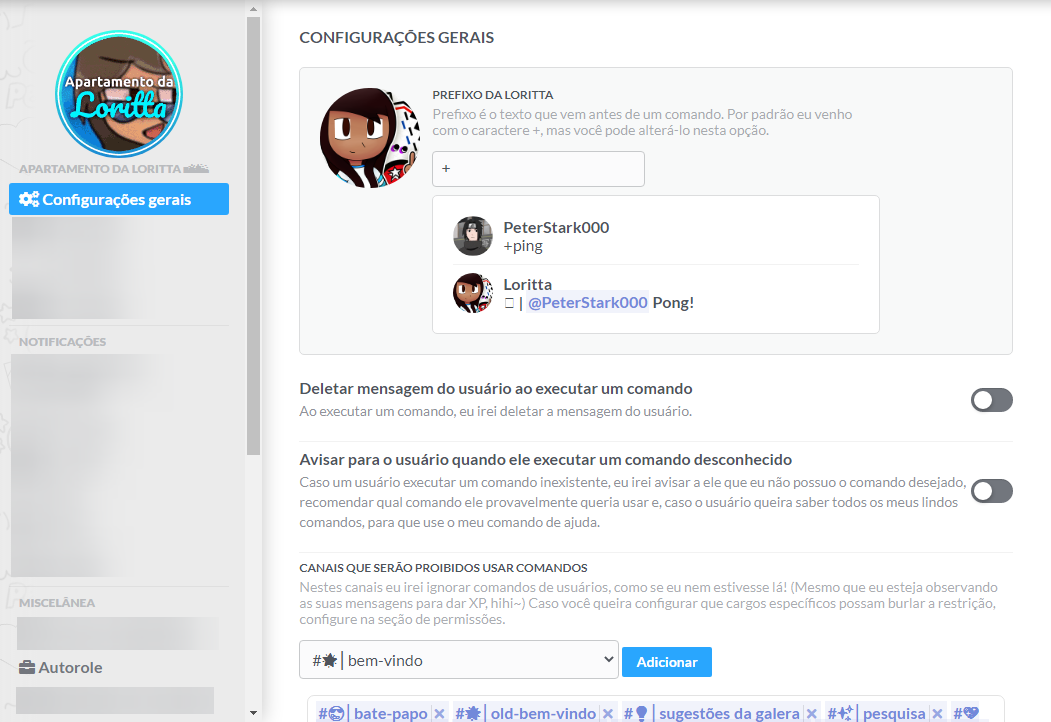Click the Adicionar button
Screen dimensions: 1051x722
click(666, 661)
